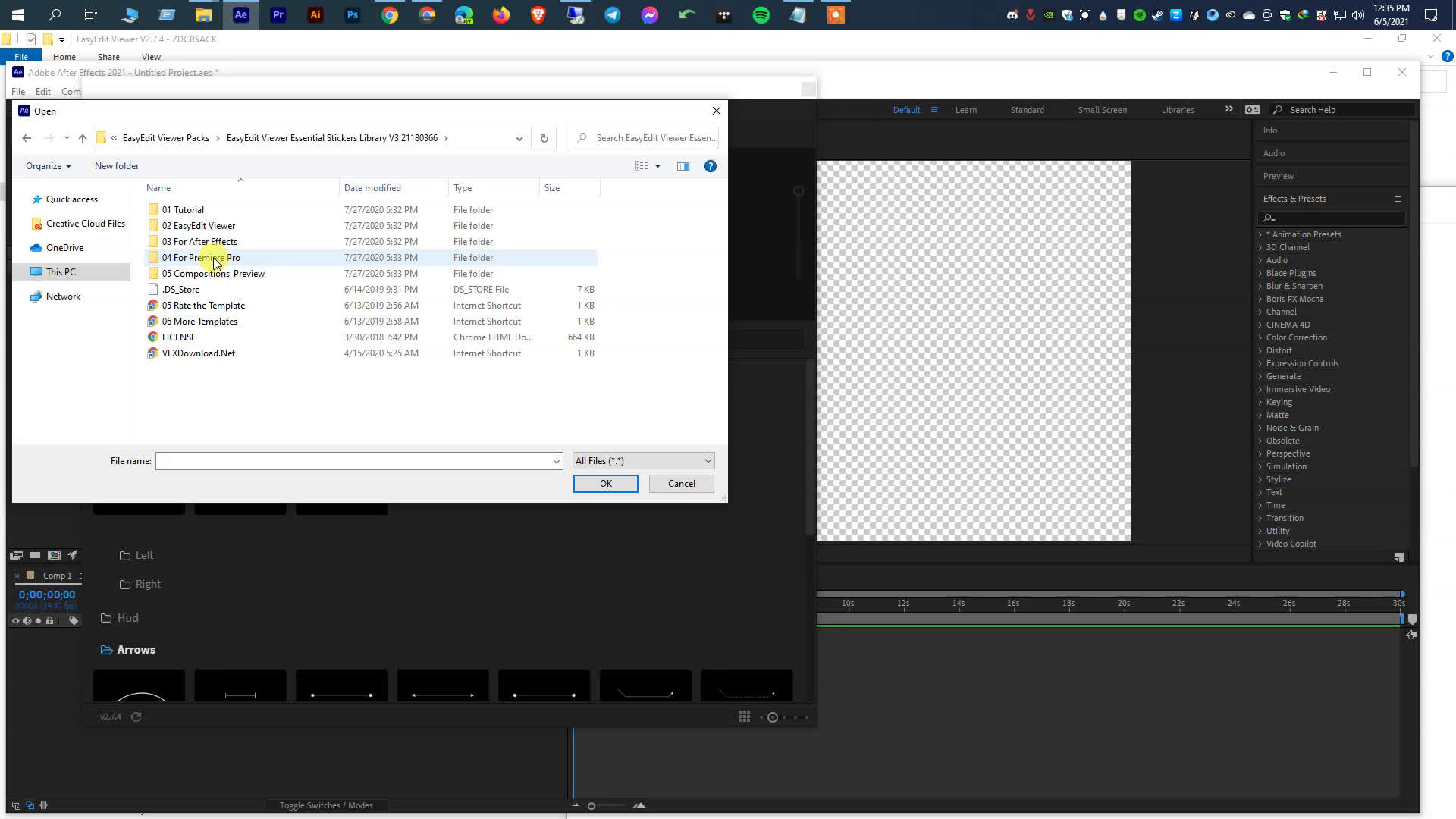The width and height of the screenshot is (1456, 819).
Task: Launch Premiere Pro from the taskbar
Action: (x=278, y=15)
